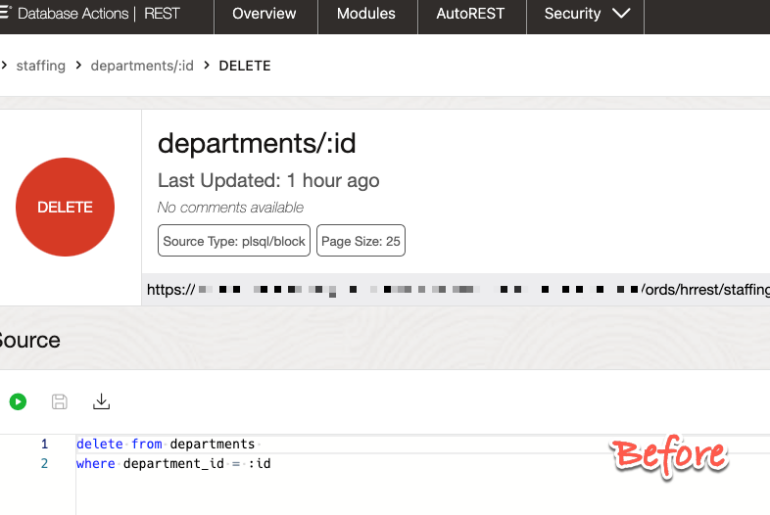Click the red DELETE method circle
The width and height of the screenshot is (770, 515).
(x=65, y=207)
